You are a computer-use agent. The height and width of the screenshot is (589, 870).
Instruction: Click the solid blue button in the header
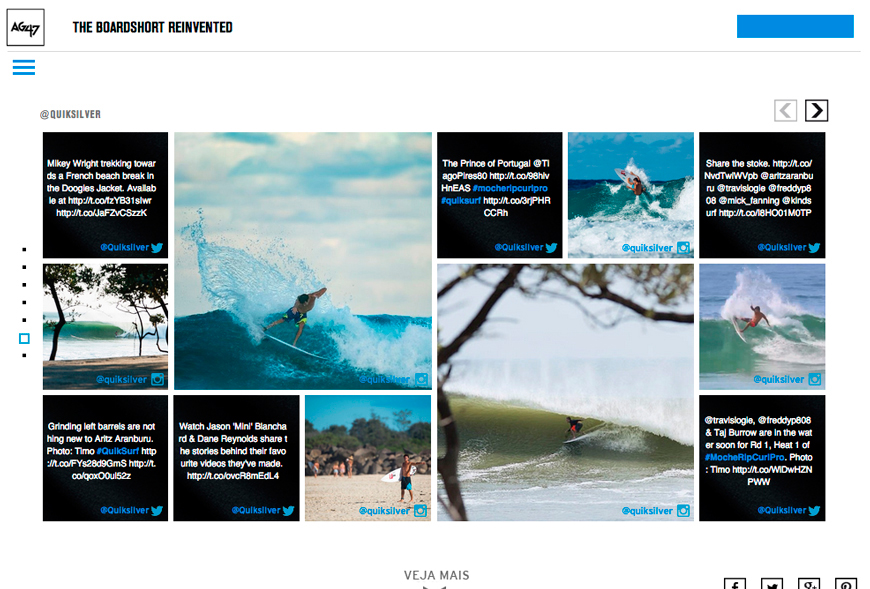(795, 27)
